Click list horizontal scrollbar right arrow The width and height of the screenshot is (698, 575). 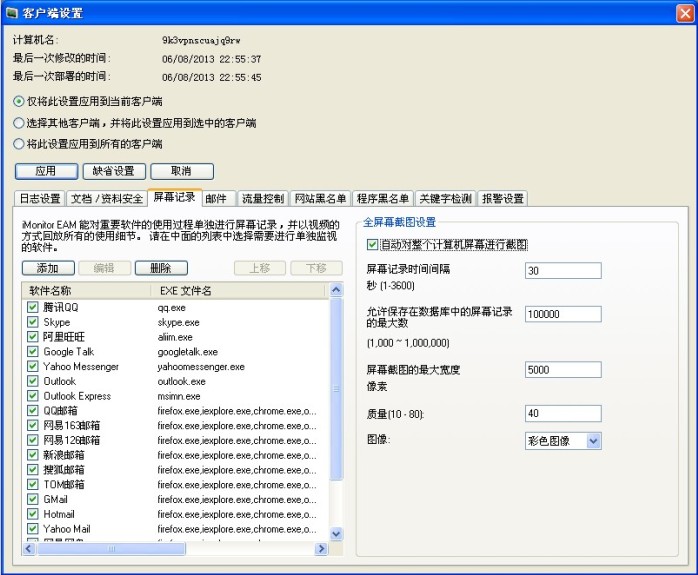(x=321, y=549)
